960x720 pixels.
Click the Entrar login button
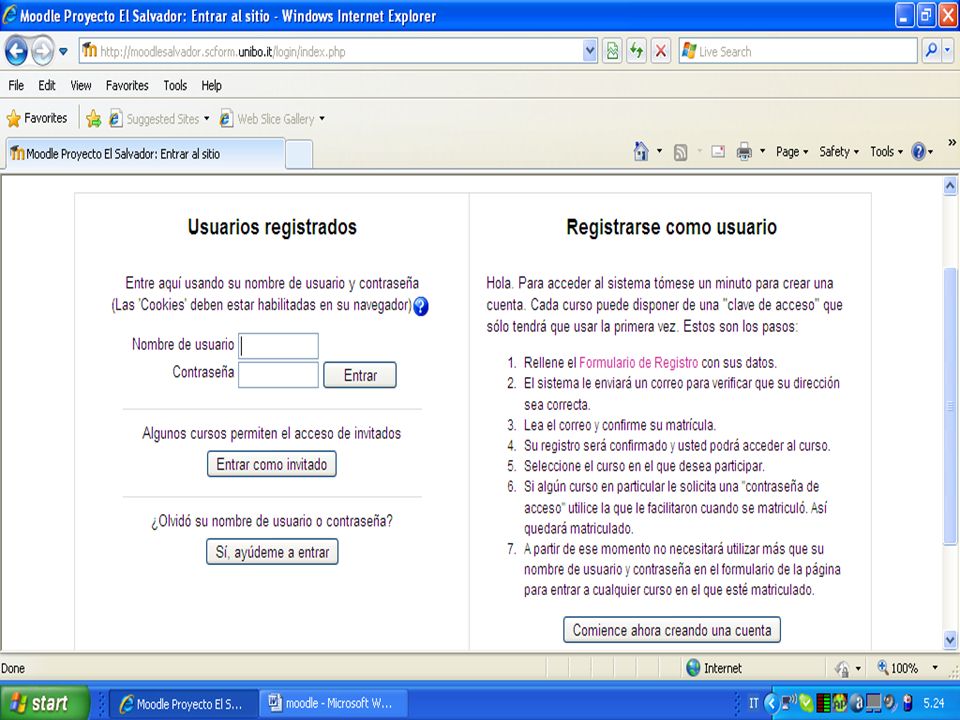pos(360,375)
